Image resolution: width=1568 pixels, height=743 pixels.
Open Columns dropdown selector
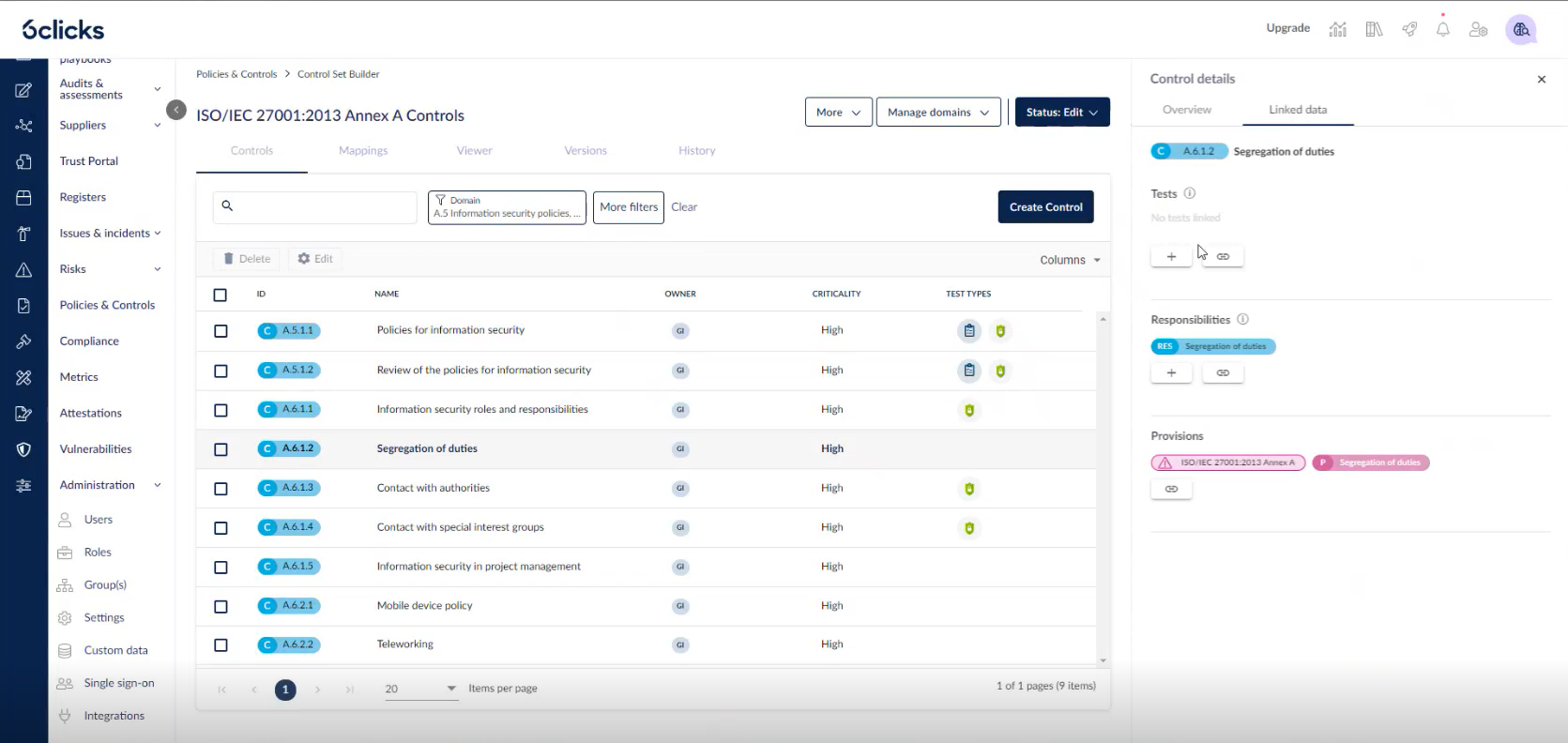pos(1069,260)
